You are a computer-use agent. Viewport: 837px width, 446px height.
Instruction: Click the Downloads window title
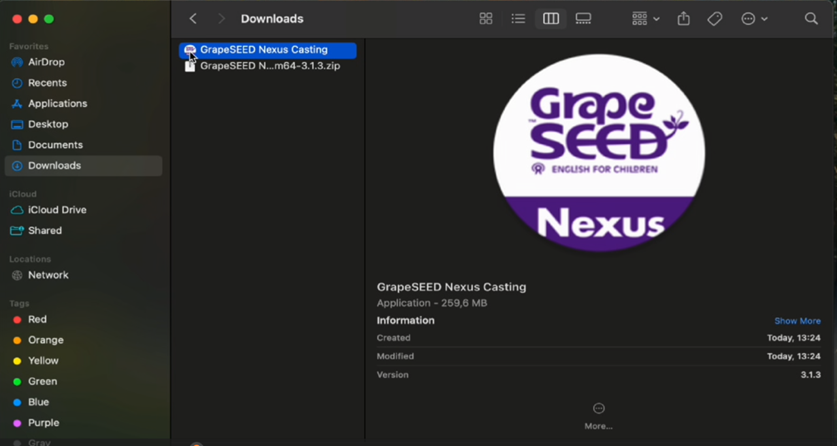click(272, 19)
